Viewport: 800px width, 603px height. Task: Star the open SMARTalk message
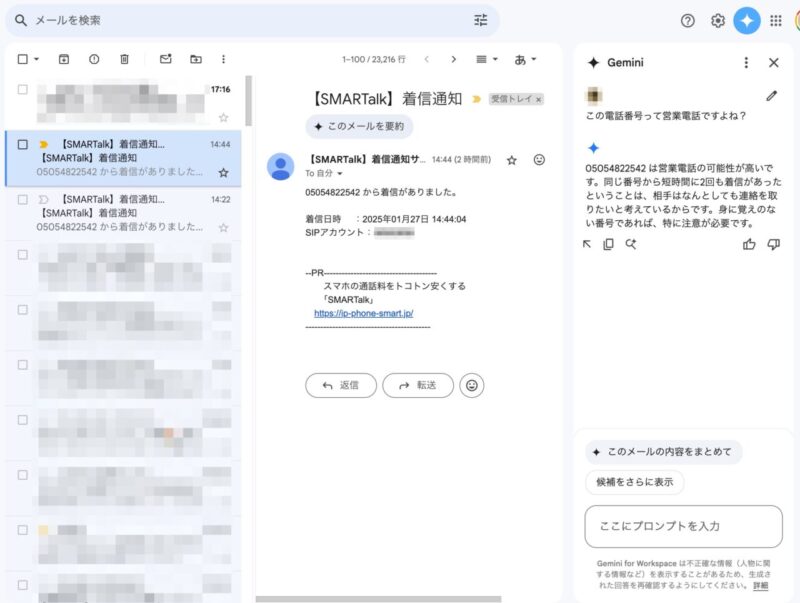tap(512, 160)
